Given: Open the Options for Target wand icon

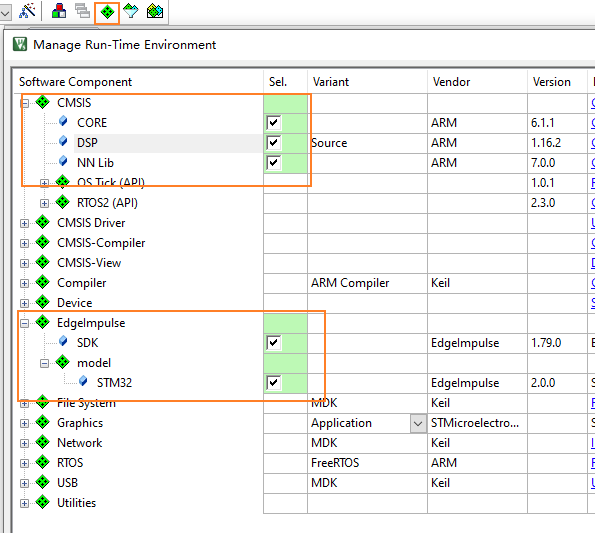Looking at the screenshot, I should pyautogui.click(x=27, y=11).
